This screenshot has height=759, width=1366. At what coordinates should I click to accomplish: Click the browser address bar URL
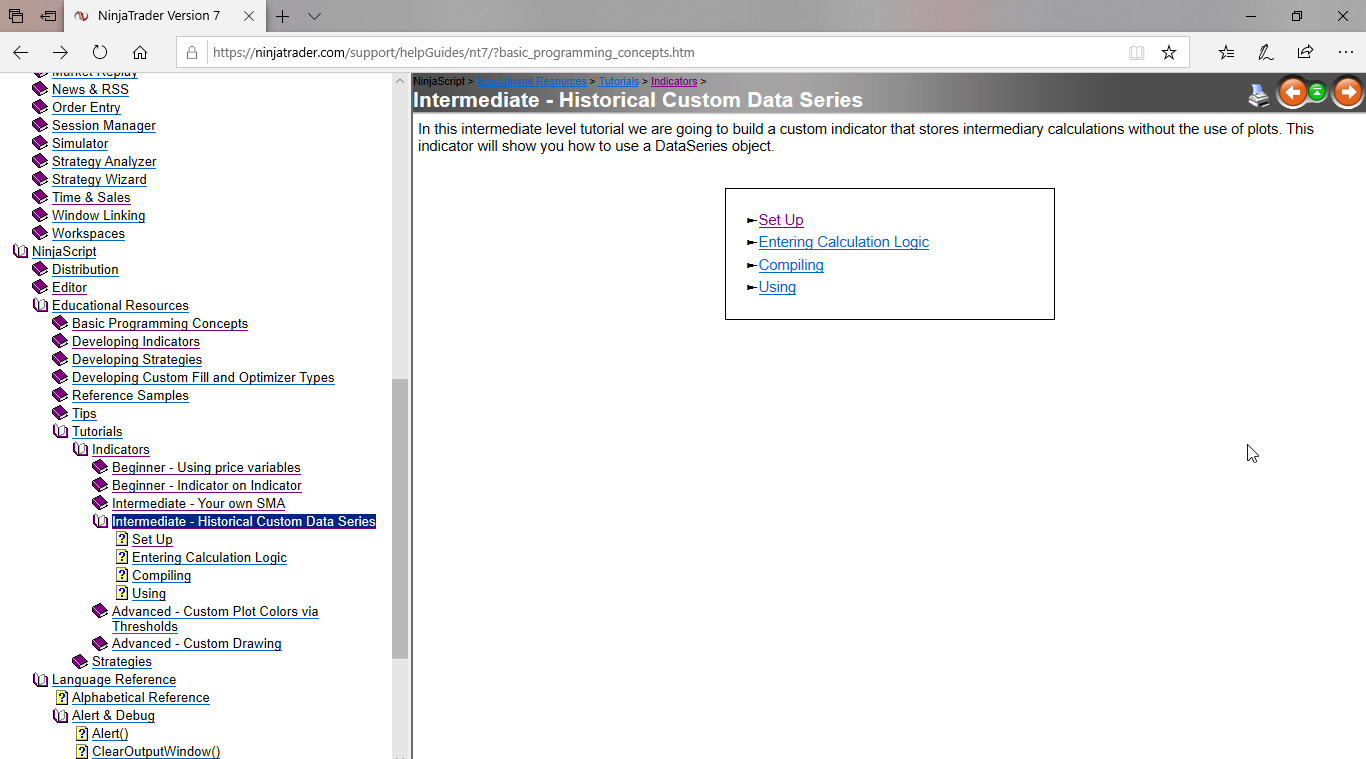click(453, 52)
